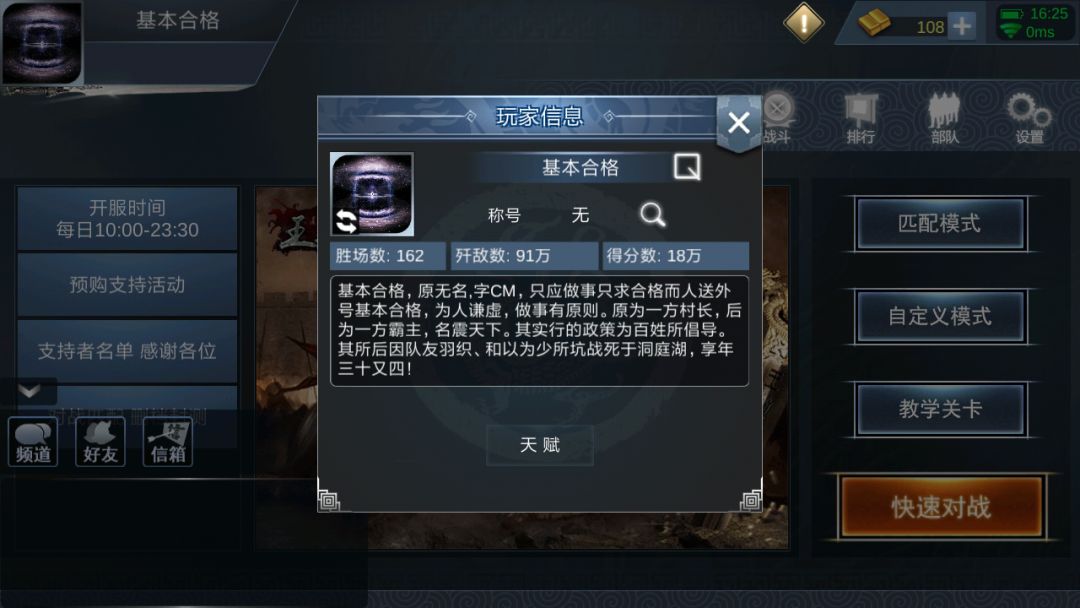Click the edit name icon beside 基本合格

[x=687, y=167]
